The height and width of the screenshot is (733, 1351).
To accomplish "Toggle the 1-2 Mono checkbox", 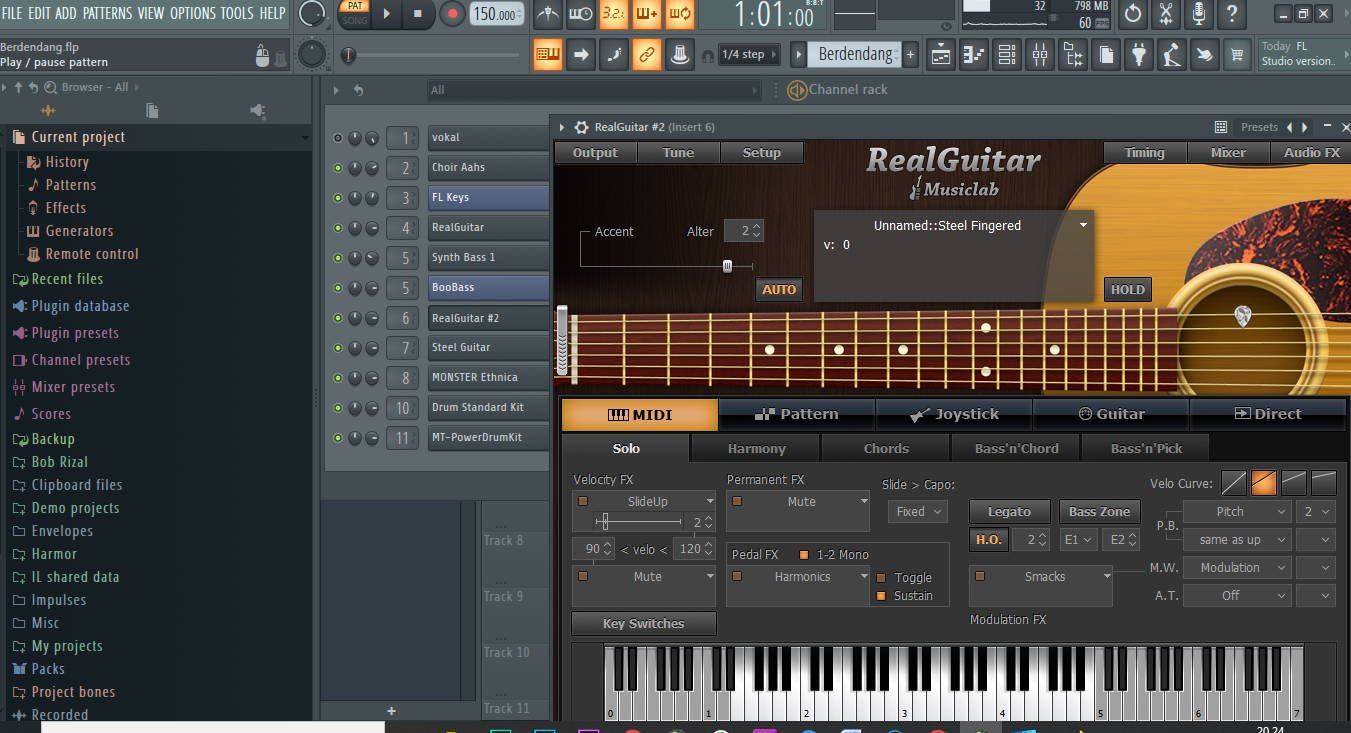I will tap(804, 554).
